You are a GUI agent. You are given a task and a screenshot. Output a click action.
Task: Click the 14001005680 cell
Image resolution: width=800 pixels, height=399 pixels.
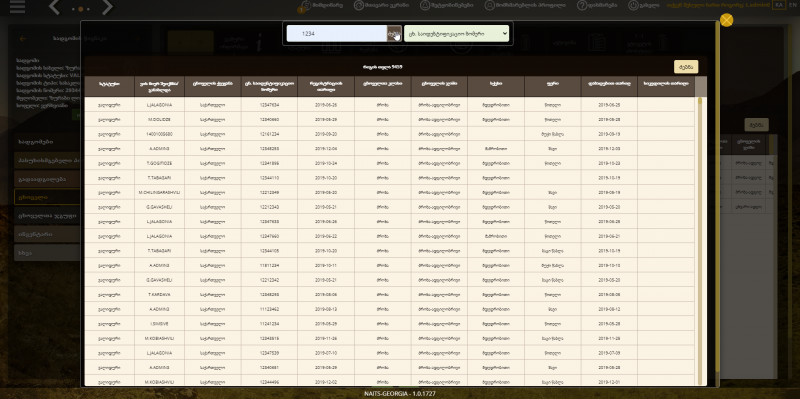click(159, 134)
